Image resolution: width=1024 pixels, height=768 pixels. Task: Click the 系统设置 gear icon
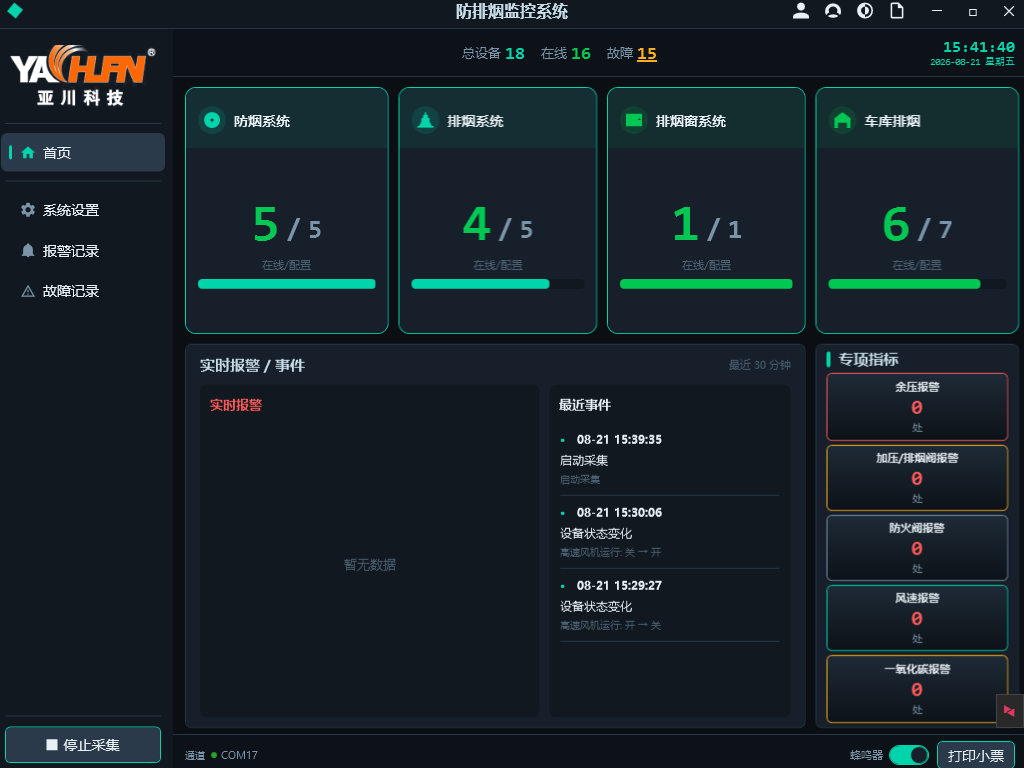tap(28, 210)
